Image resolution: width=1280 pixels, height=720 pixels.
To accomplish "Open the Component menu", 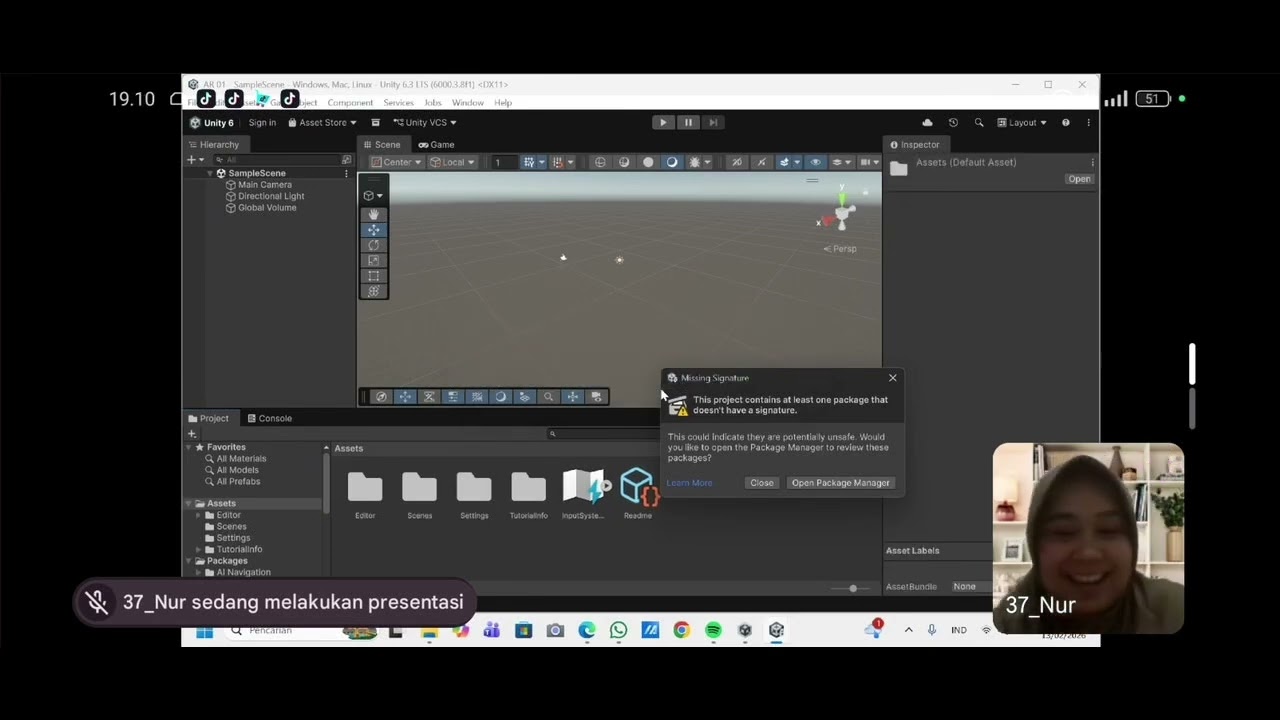I will [350, 103].
